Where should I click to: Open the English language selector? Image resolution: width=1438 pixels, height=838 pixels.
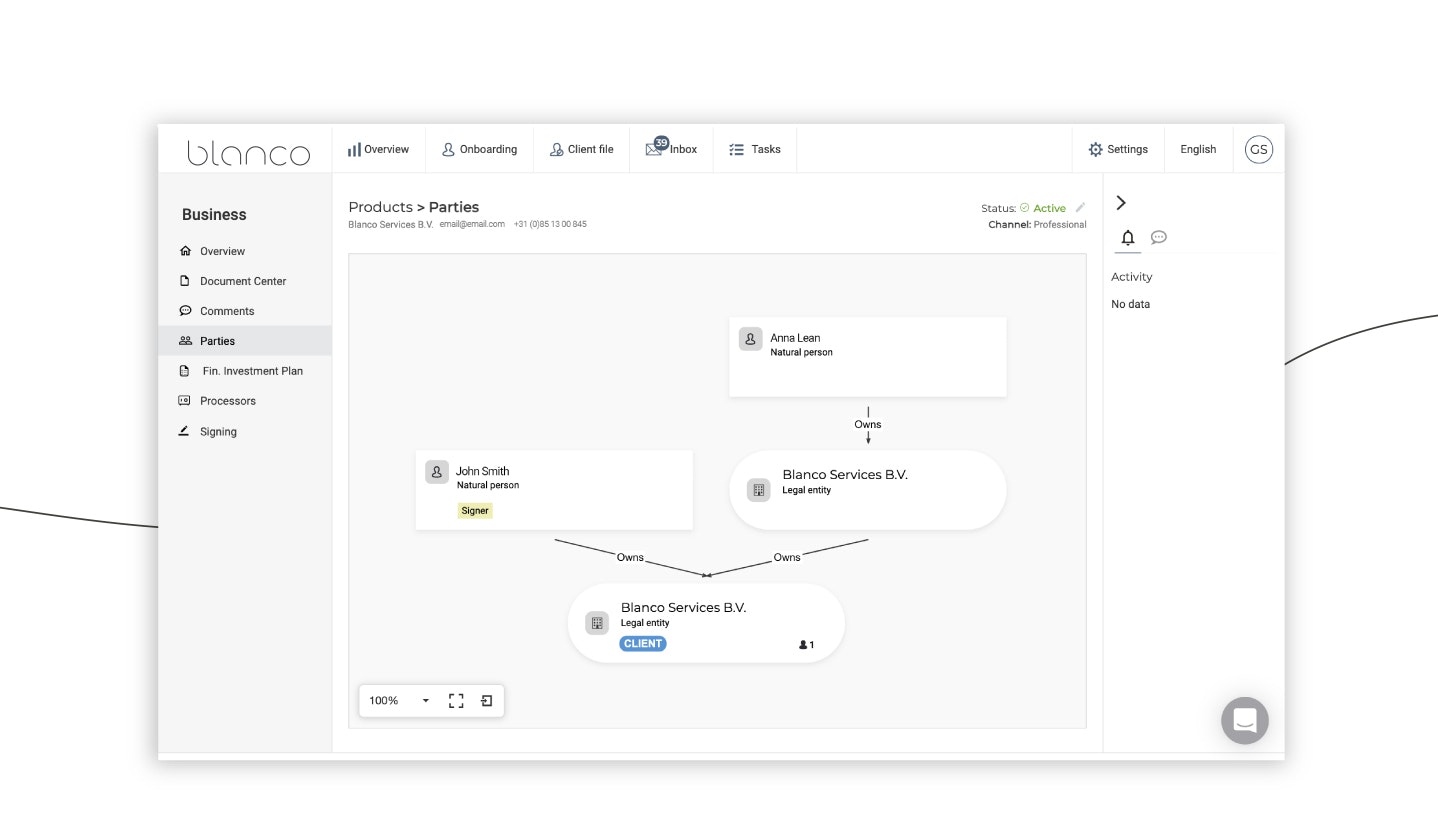[x=1197, y=149]
